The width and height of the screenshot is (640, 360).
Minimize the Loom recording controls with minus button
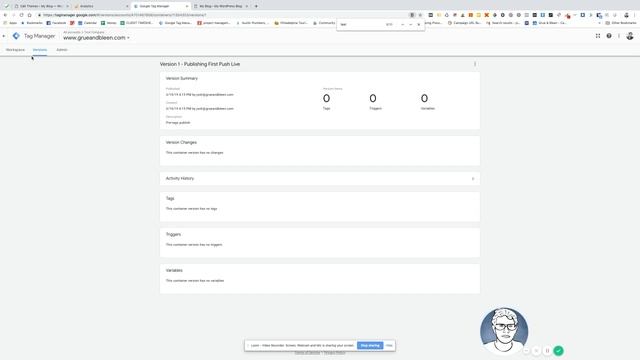526,351
